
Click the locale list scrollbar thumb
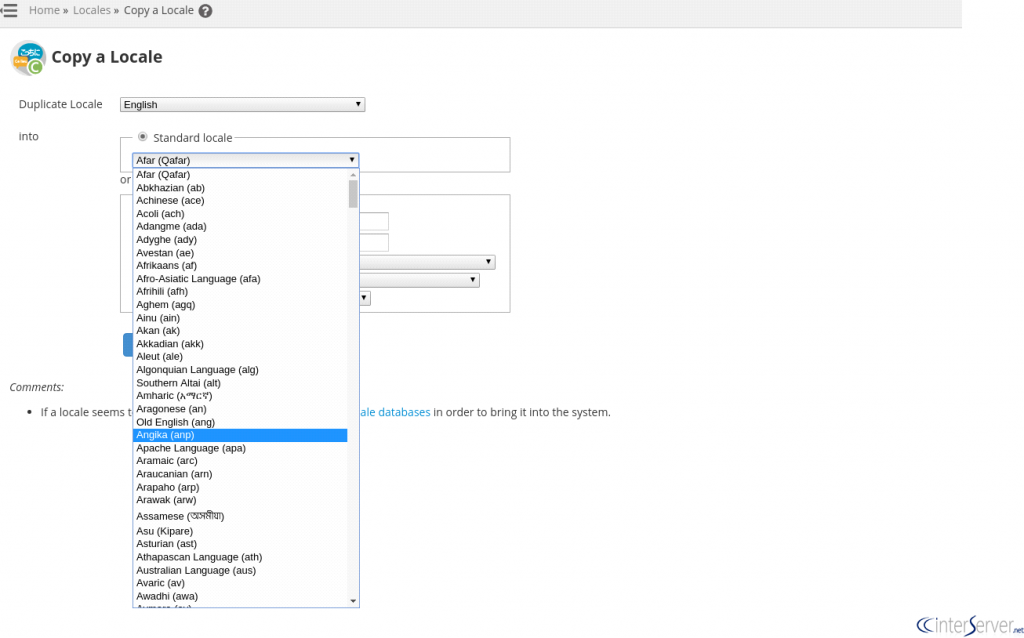pos(353,194)
